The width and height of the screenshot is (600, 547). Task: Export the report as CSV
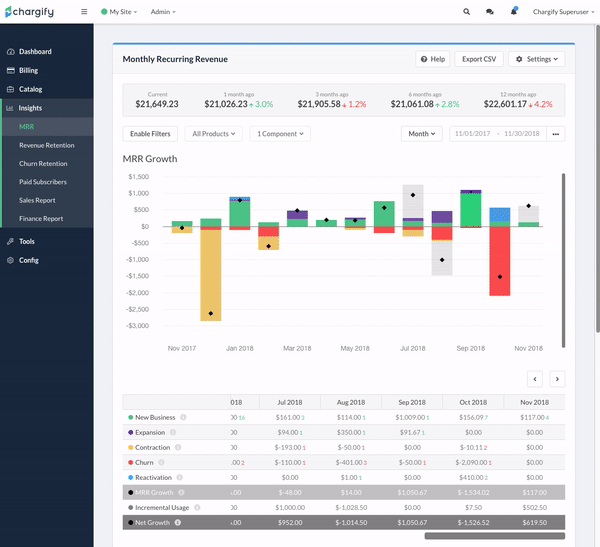[x=479, y=59]
